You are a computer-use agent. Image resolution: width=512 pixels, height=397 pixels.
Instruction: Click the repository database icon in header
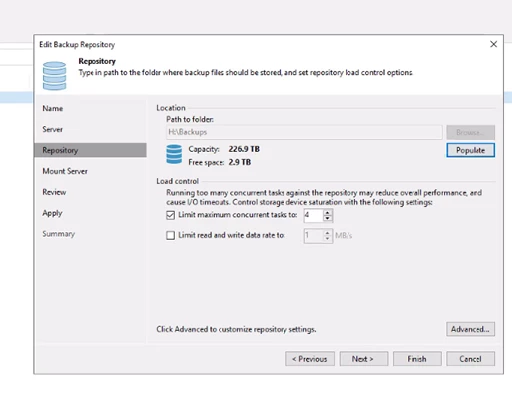tap(54, 76)
